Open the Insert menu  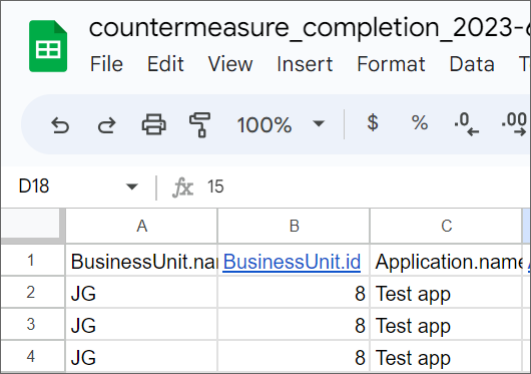coord(305,64)
